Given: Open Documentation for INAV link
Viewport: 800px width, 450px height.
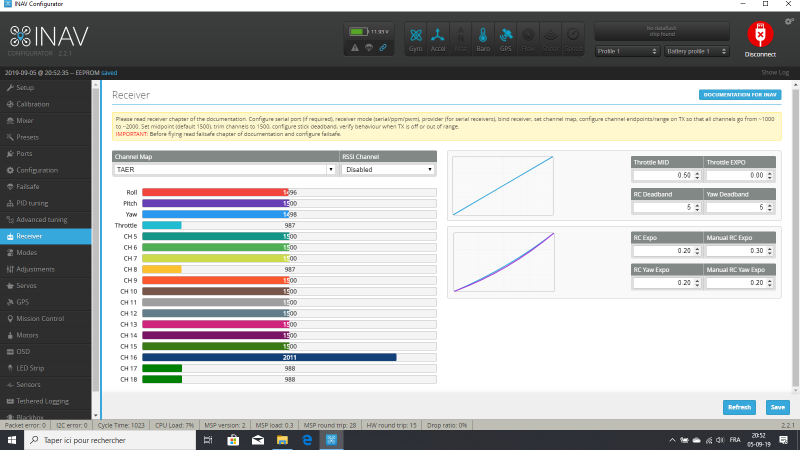Looking at the screenshot, I should [739, 95].
